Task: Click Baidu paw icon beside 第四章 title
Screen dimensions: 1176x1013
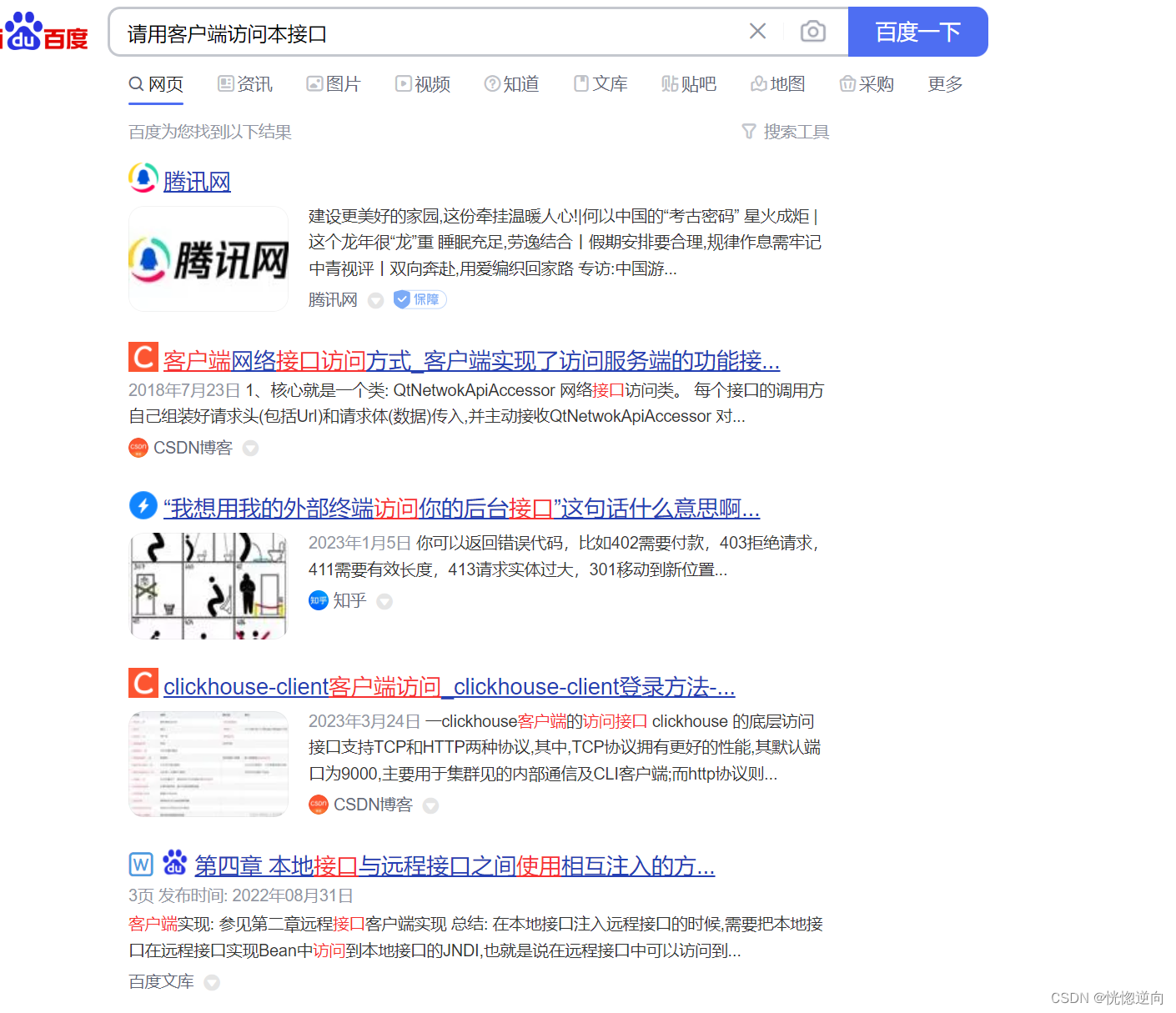Action: point(174,863)
